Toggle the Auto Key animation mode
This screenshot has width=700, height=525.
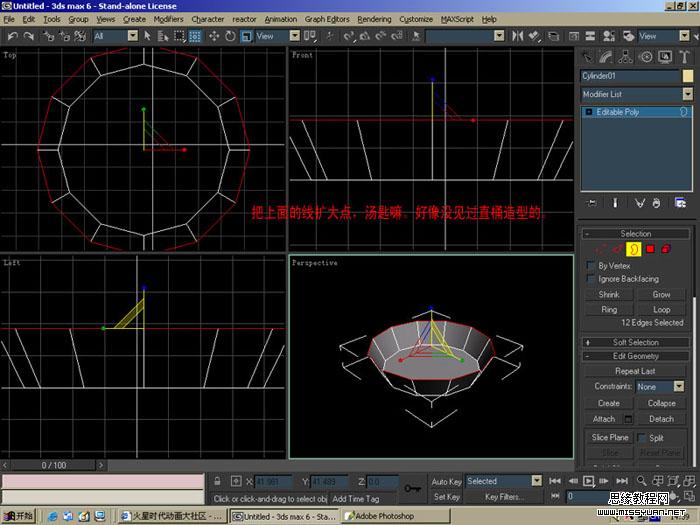click(446, 482)
